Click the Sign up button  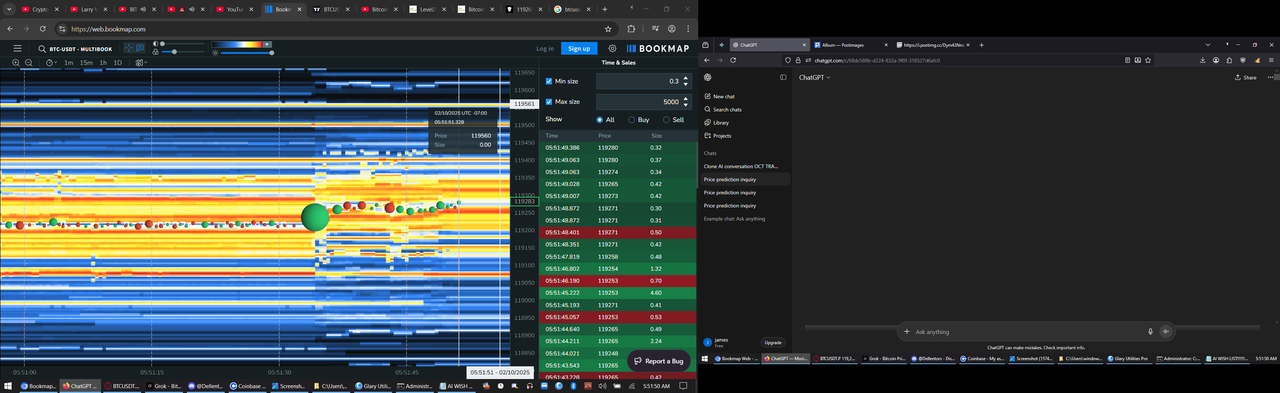pos(579,48)
